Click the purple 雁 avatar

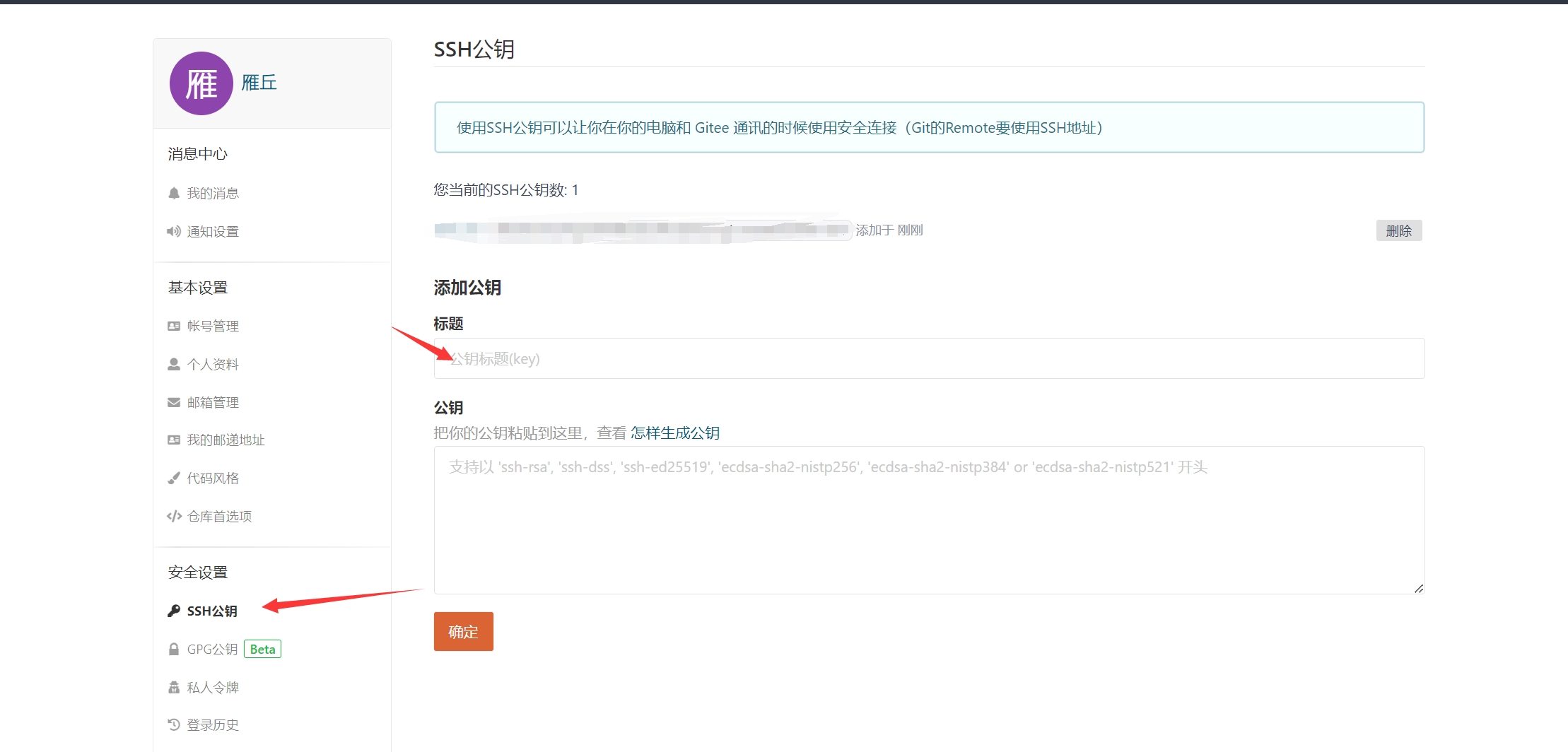click(201, 83)
